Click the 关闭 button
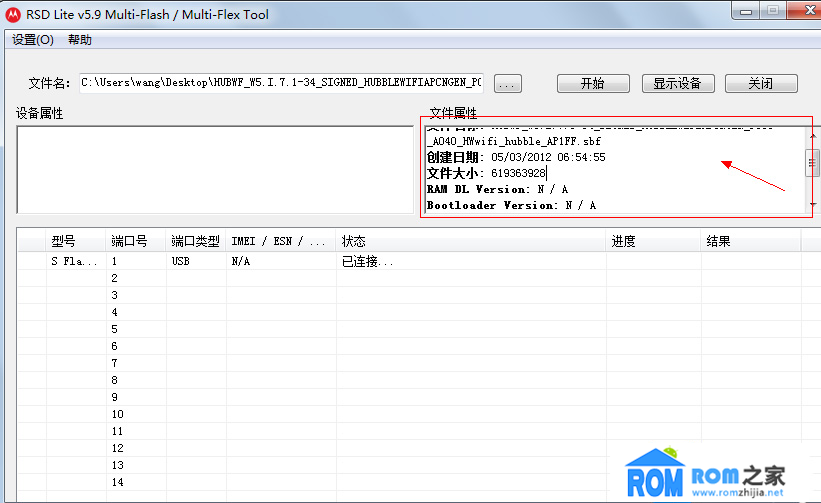The height and width of the screenshot is (503, 821). click(761, 83)
